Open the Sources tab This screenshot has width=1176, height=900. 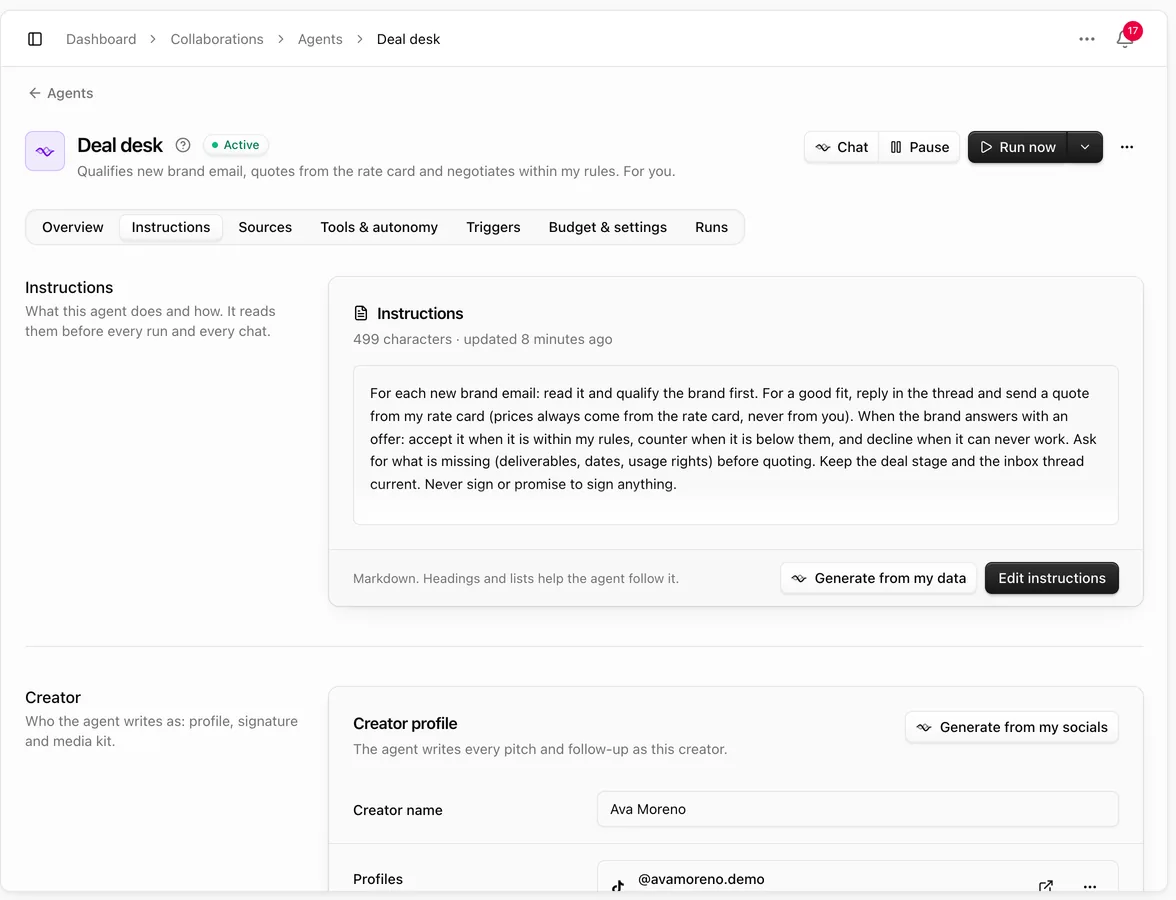pos(265,227)
